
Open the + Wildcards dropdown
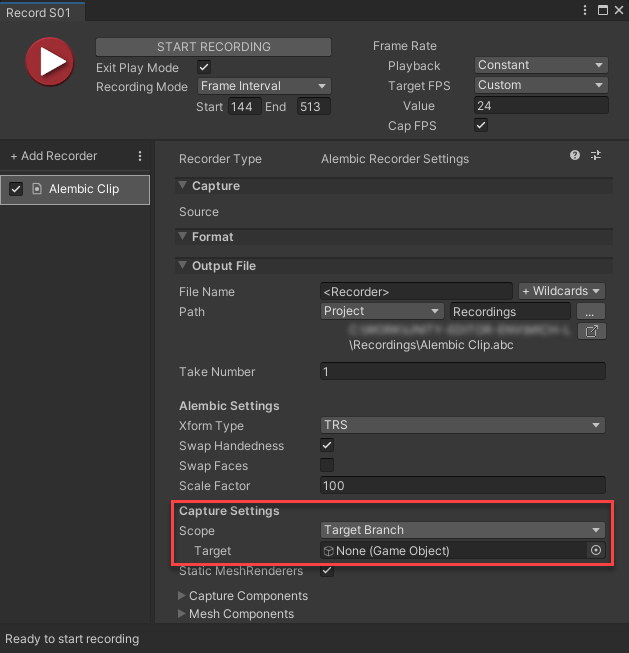pos(561,291)
